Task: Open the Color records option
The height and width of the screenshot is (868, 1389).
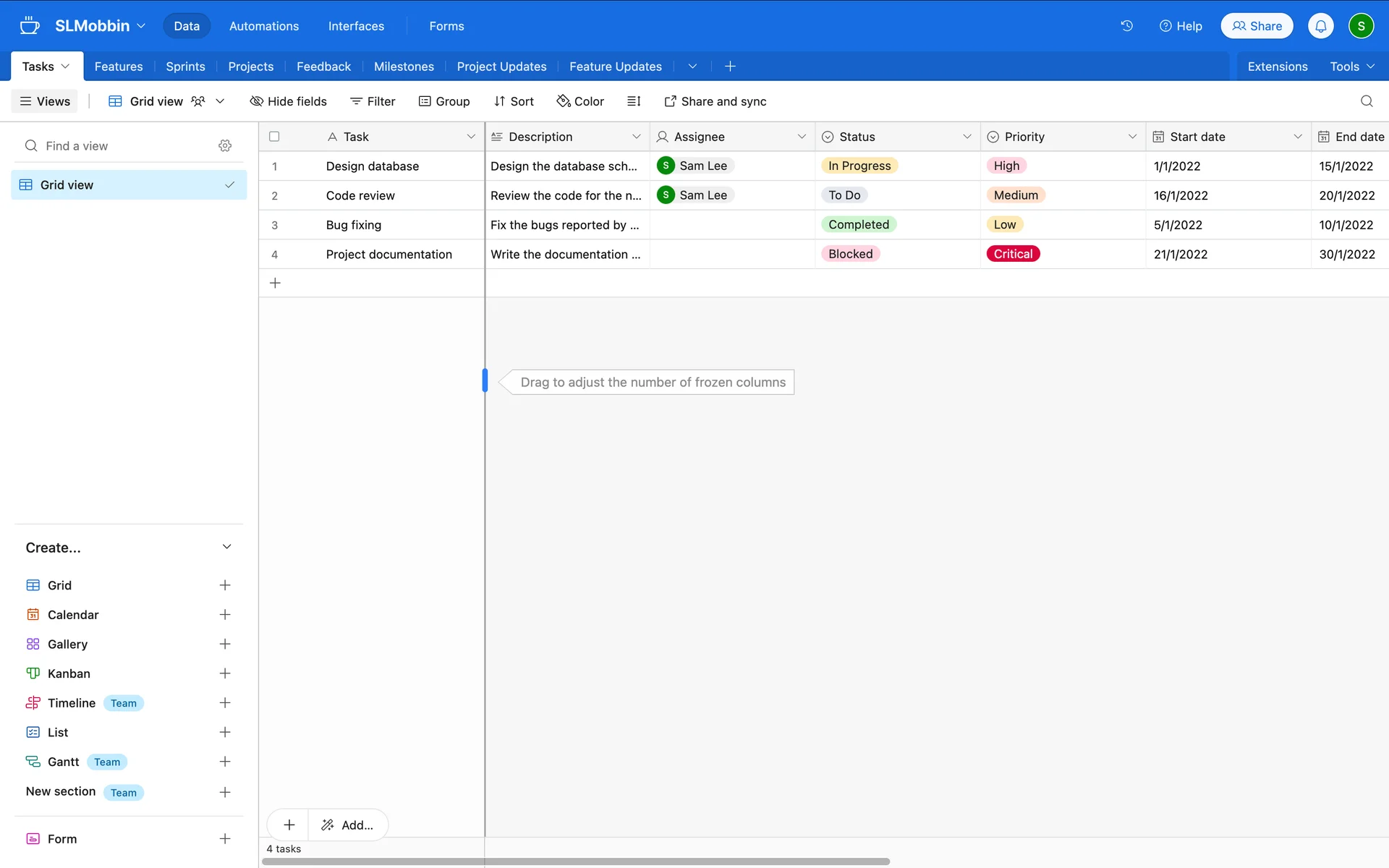Action: click(x=580, y=101)
